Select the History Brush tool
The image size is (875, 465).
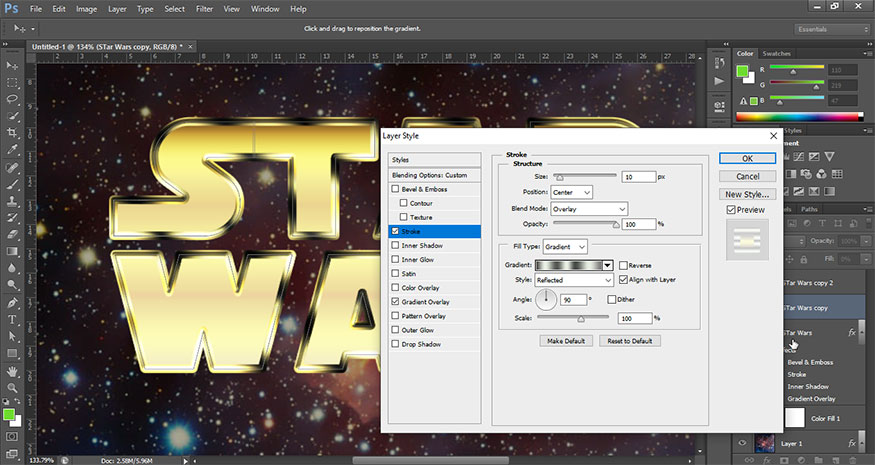[x=12, y=217]
